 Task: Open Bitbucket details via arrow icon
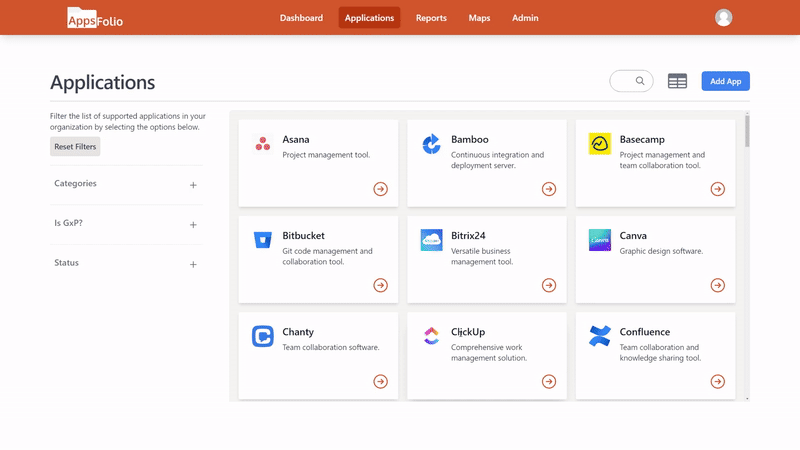381,285
